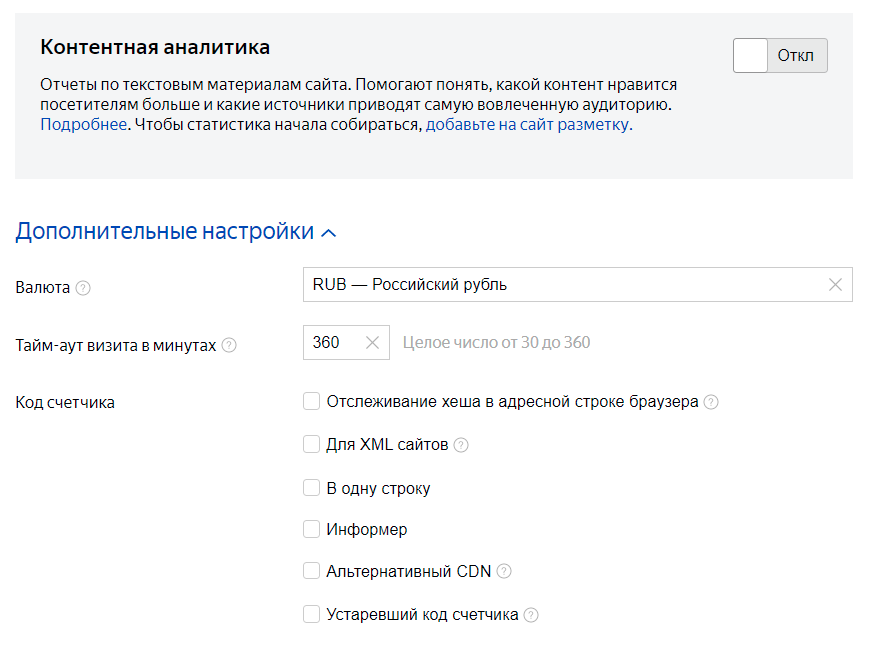Screen dimensions: 872x663
Task: Click help icon for Отслеживание хеша option
Action: click(711, 402)
